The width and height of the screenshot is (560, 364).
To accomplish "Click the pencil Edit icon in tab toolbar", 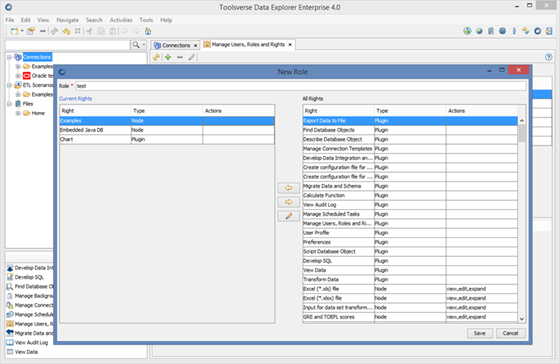I will coord(192,57).
